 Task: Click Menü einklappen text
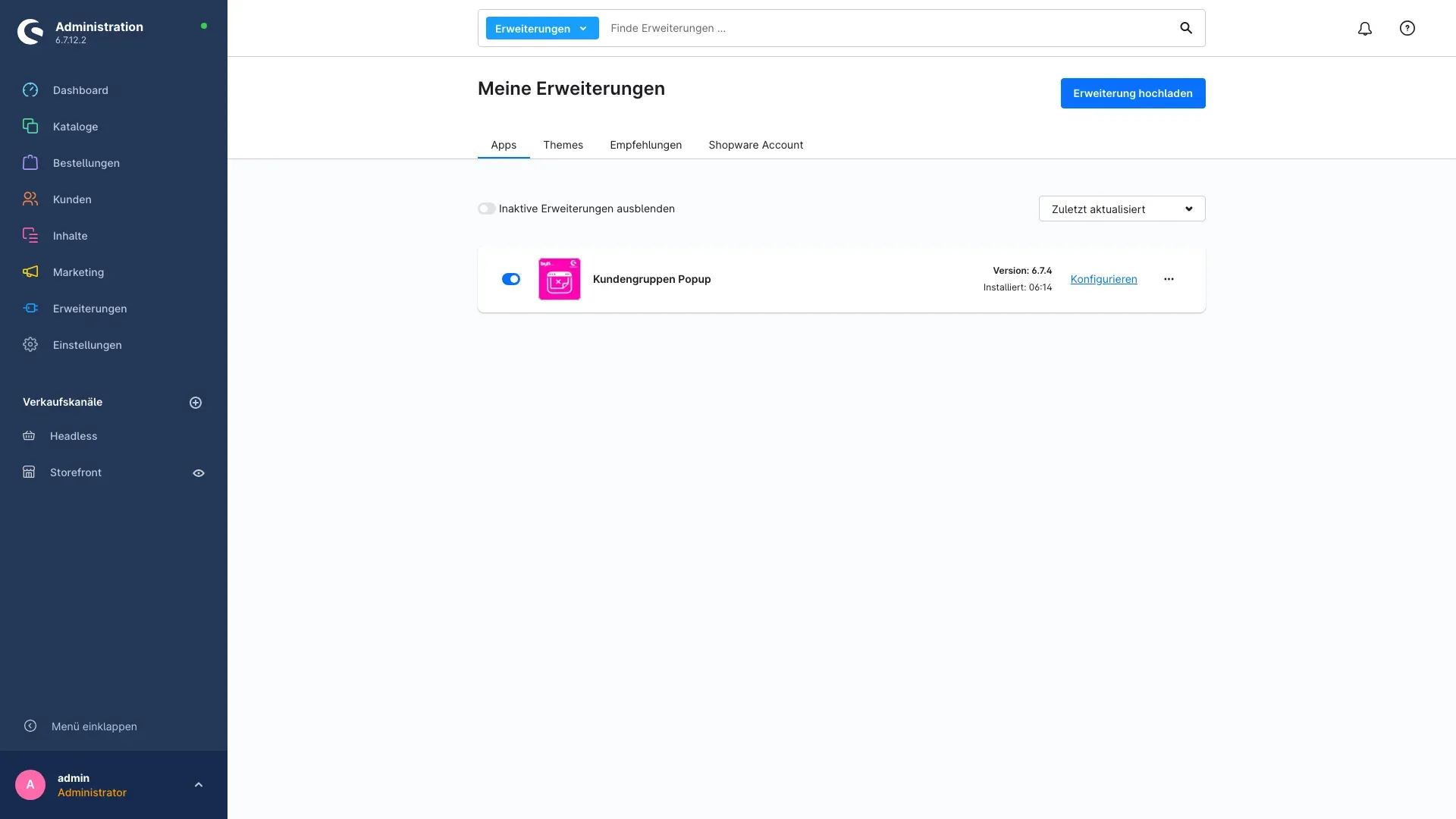pyautogui.click(x=94, y=726)
